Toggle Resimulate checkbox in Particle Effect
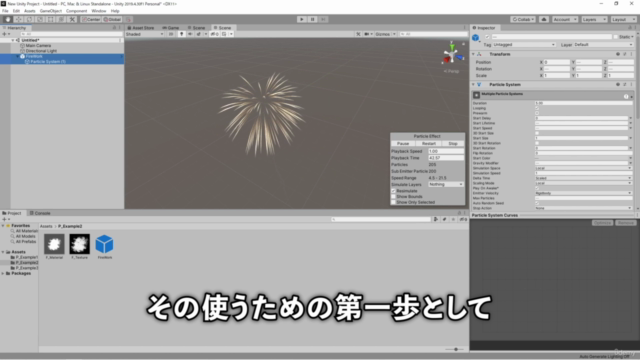This screenshot has width=640, height=360. (393, 191)
